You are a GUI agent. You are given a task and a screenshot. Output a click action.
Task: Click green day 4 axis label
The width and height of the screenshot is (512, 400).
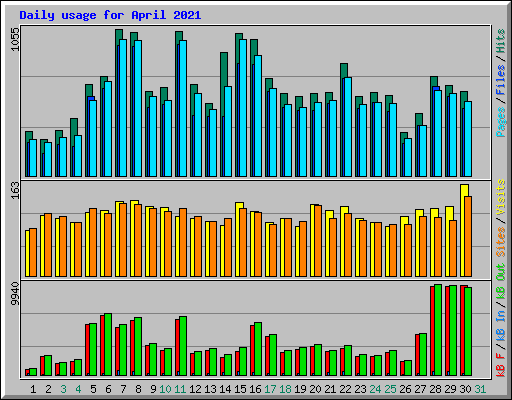point(78,389)
